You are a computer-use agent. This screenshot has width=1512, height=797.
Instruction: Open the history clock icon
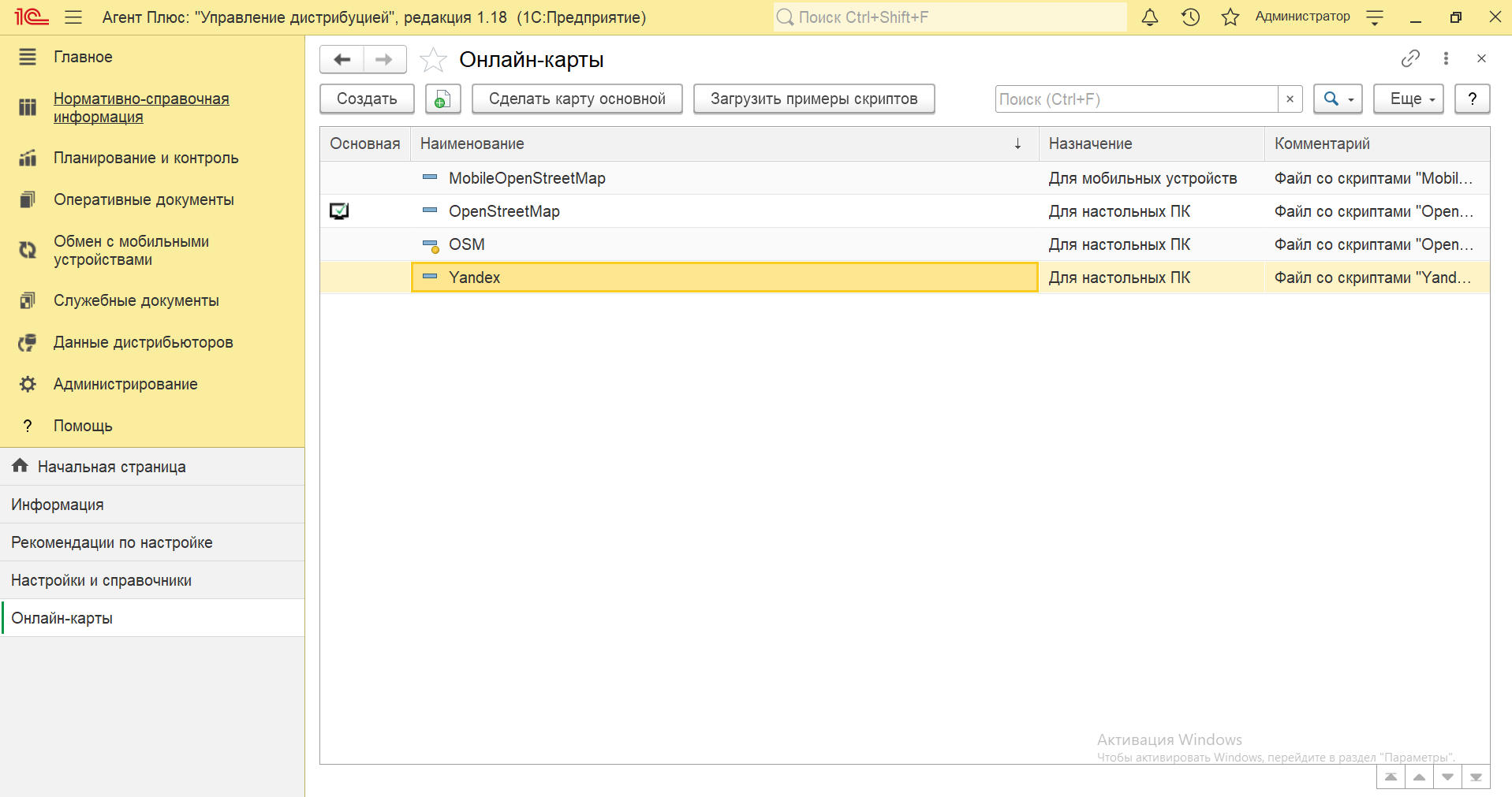coord(1190,17)
